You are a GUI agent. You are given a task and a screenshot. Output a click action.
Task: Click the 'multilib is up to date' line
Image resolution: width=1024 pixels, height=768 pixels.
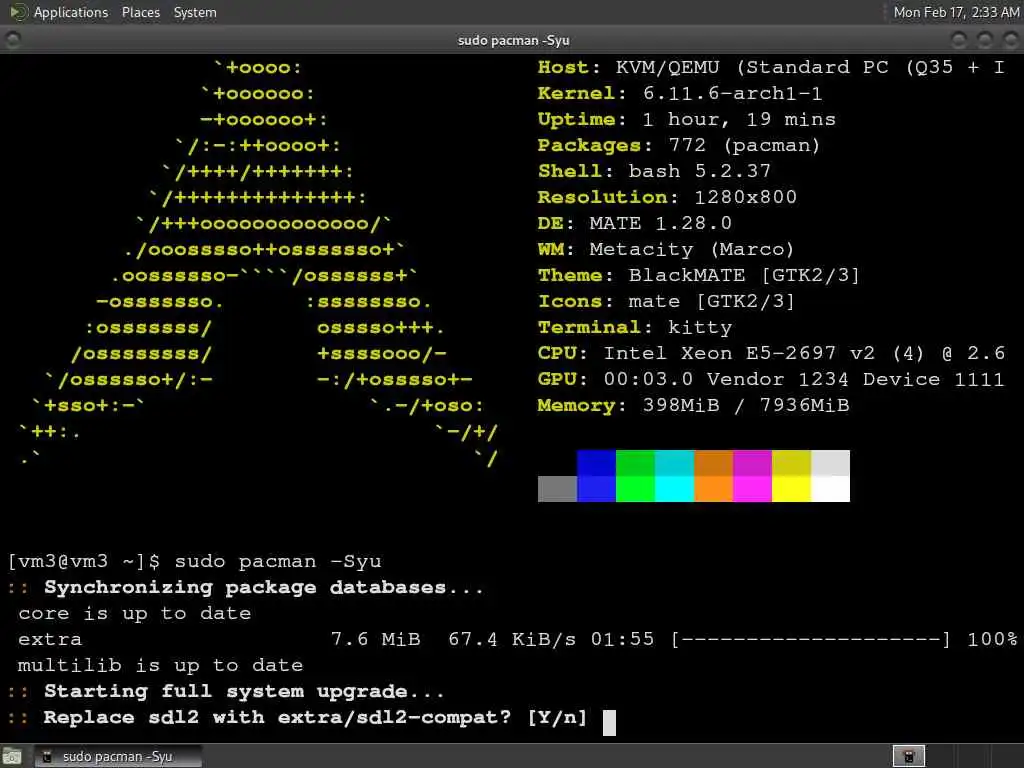point(161,665)
